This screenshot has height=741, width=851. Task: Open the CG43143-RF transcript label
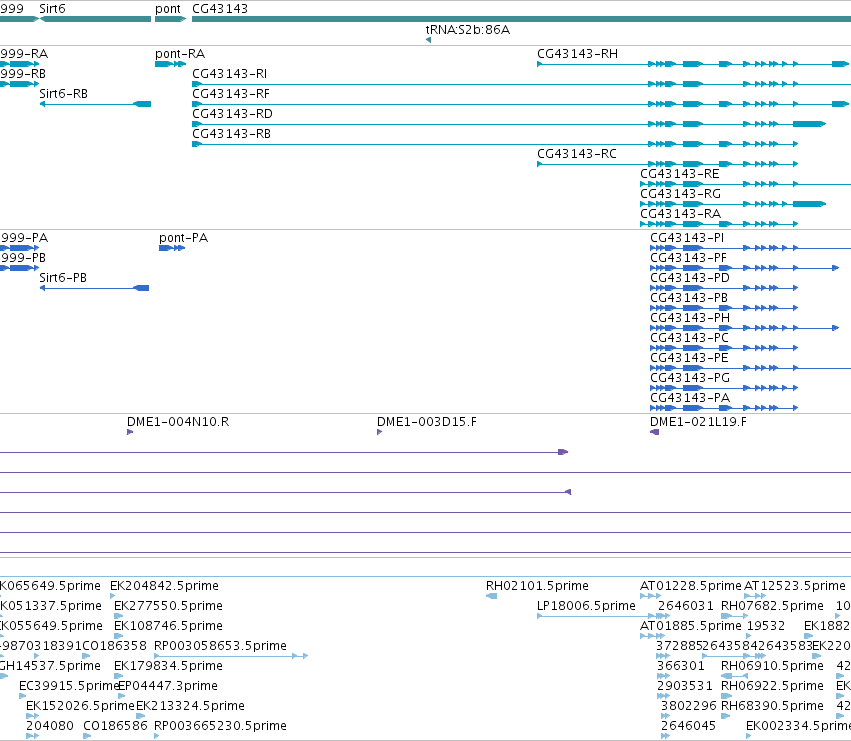(231, 94)
